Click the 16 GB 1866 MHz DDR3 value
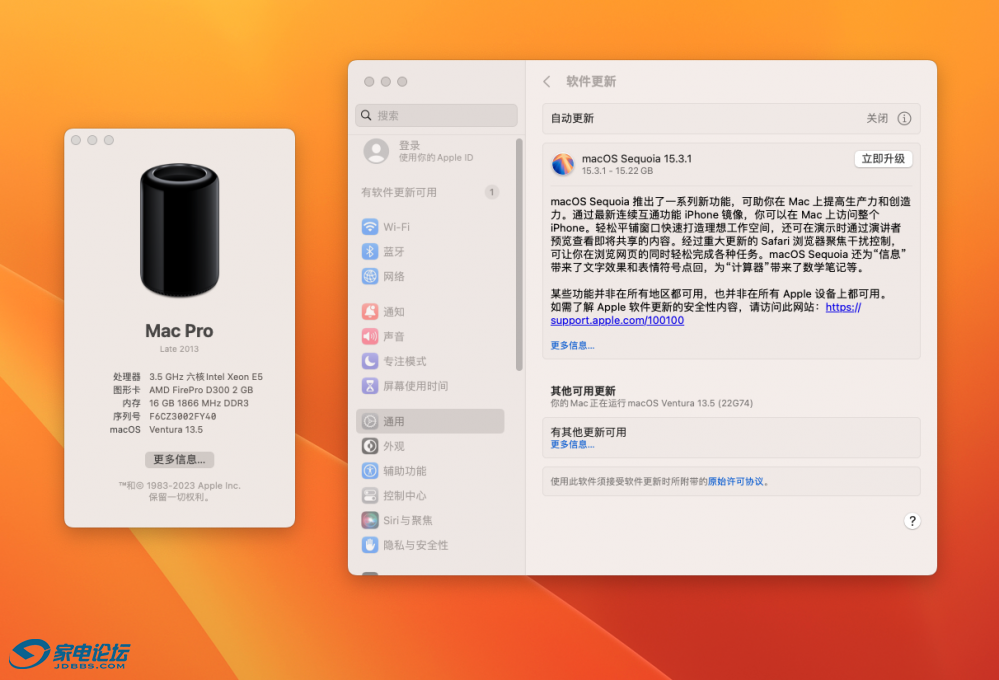999x680 pixels. [199, 403]
